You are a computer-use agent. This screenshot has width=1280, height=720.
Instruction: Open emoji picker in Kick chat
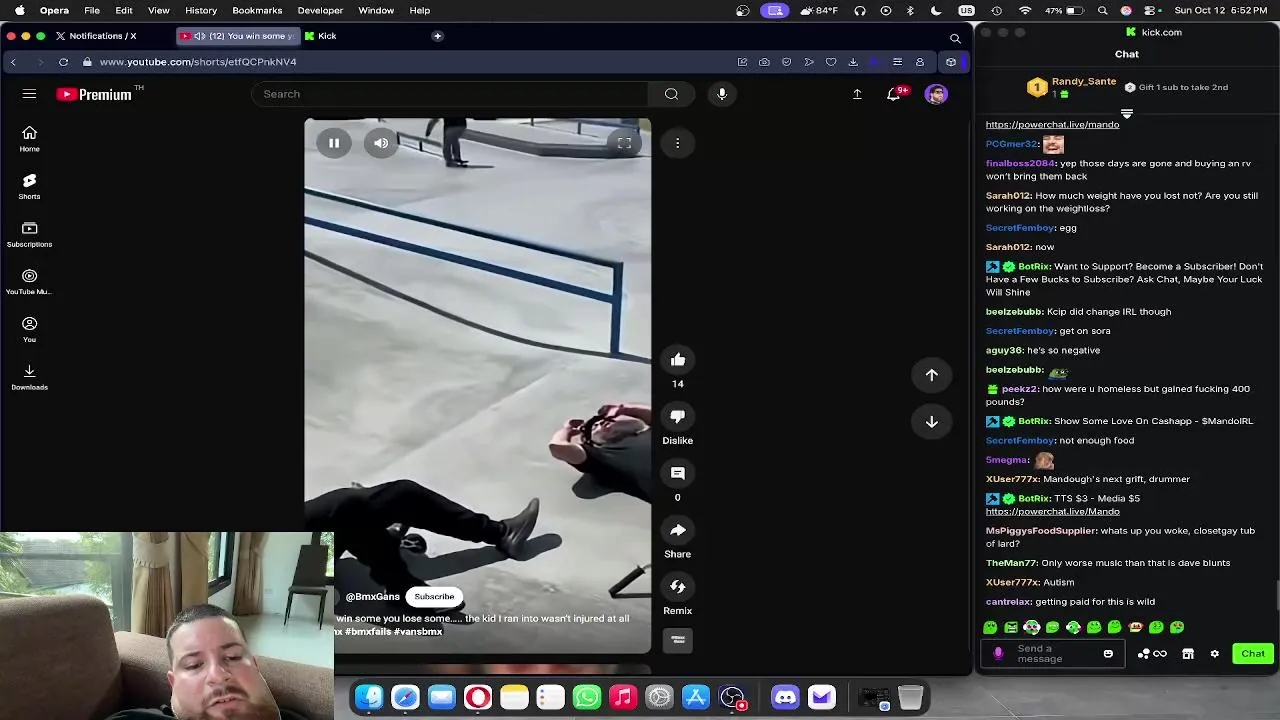tap(1108, 654)
